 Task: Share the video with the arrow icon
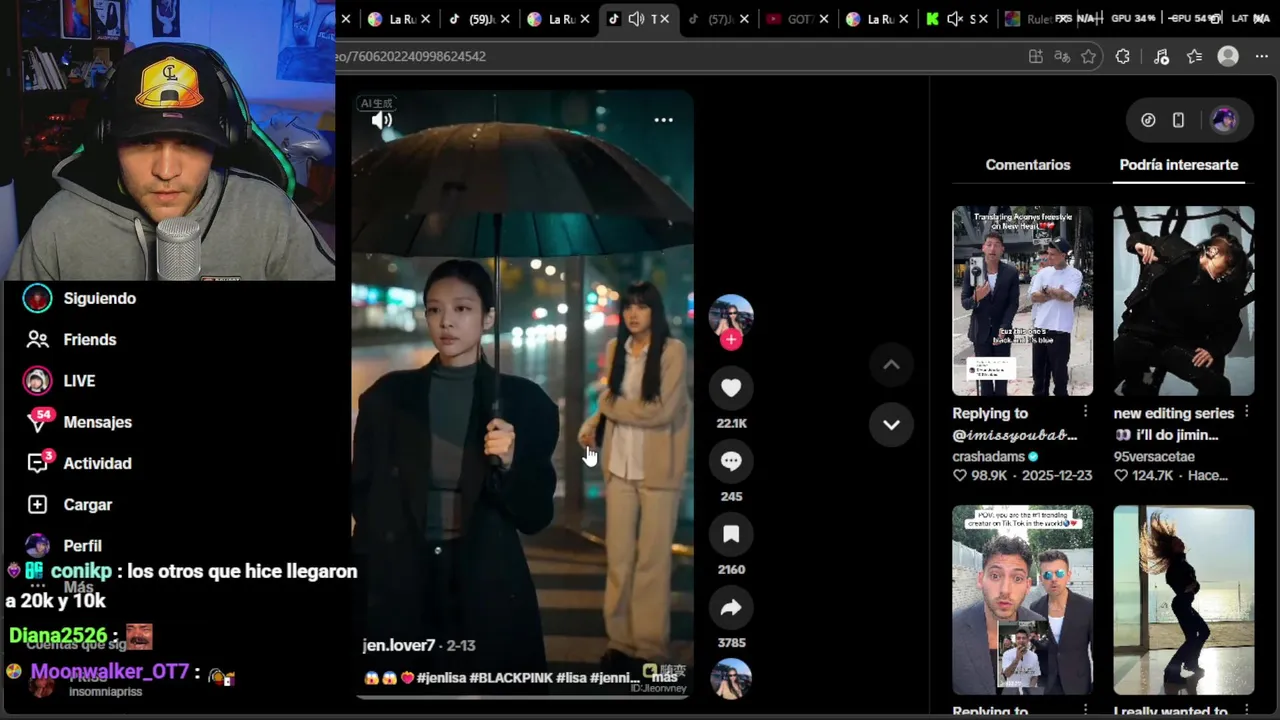pyautogui.click(x=731, y=607)
